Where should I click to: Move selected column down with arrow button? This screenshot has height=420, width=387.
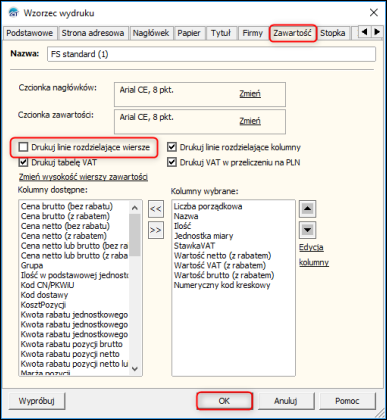[307, 230]
